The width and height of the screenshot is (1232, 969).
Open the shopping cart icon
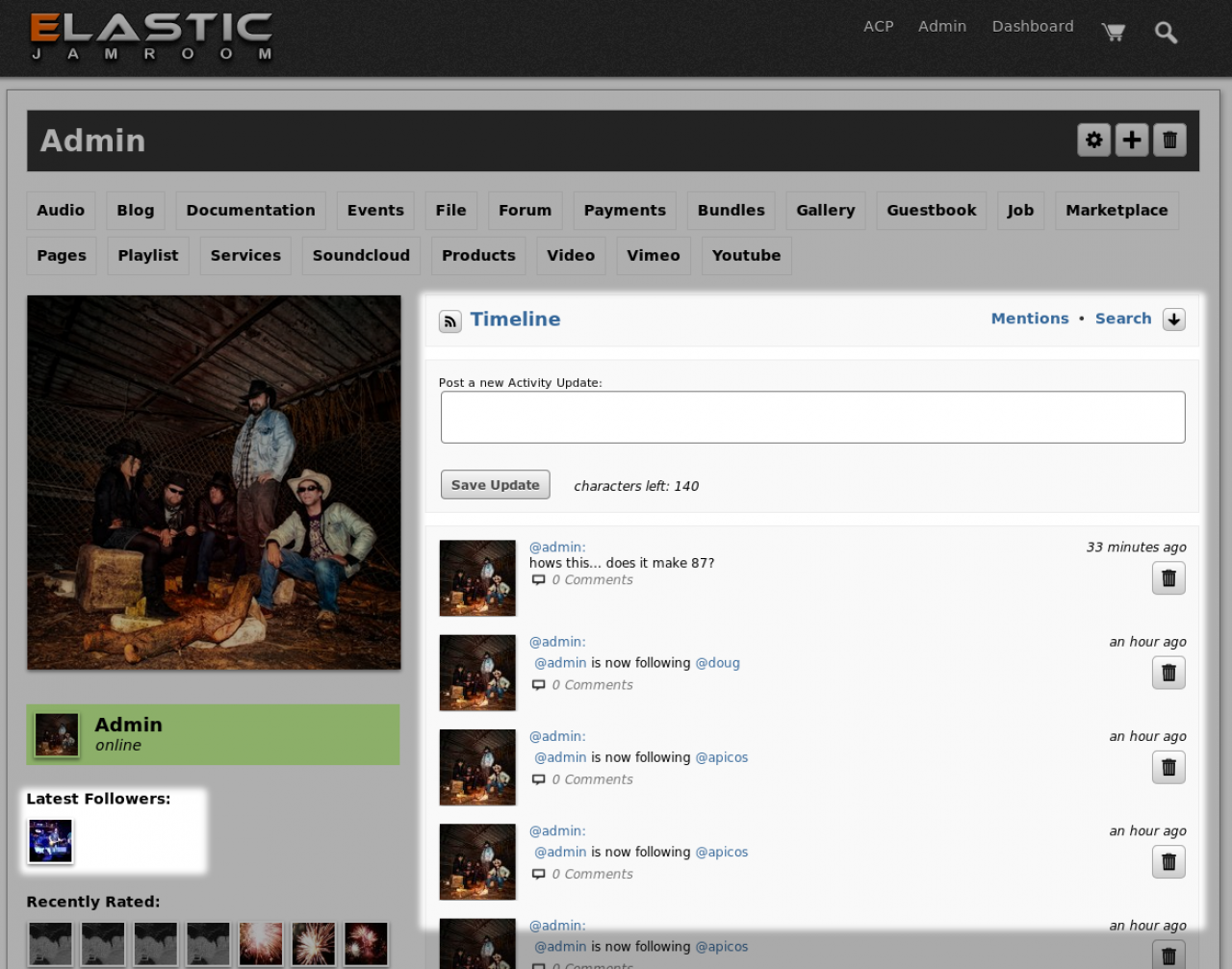1114,32
